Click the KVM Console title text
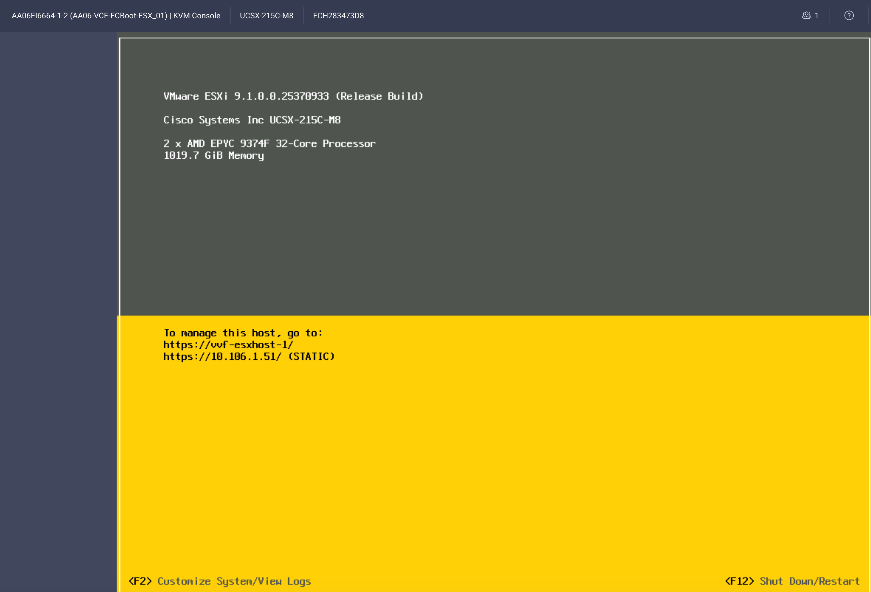This screenshot has height=592, width=871. coord(116,16)
